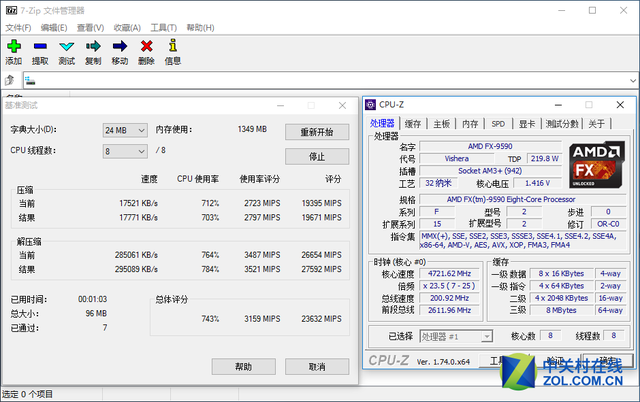Click the red Delete (删除) X icon

147,46
